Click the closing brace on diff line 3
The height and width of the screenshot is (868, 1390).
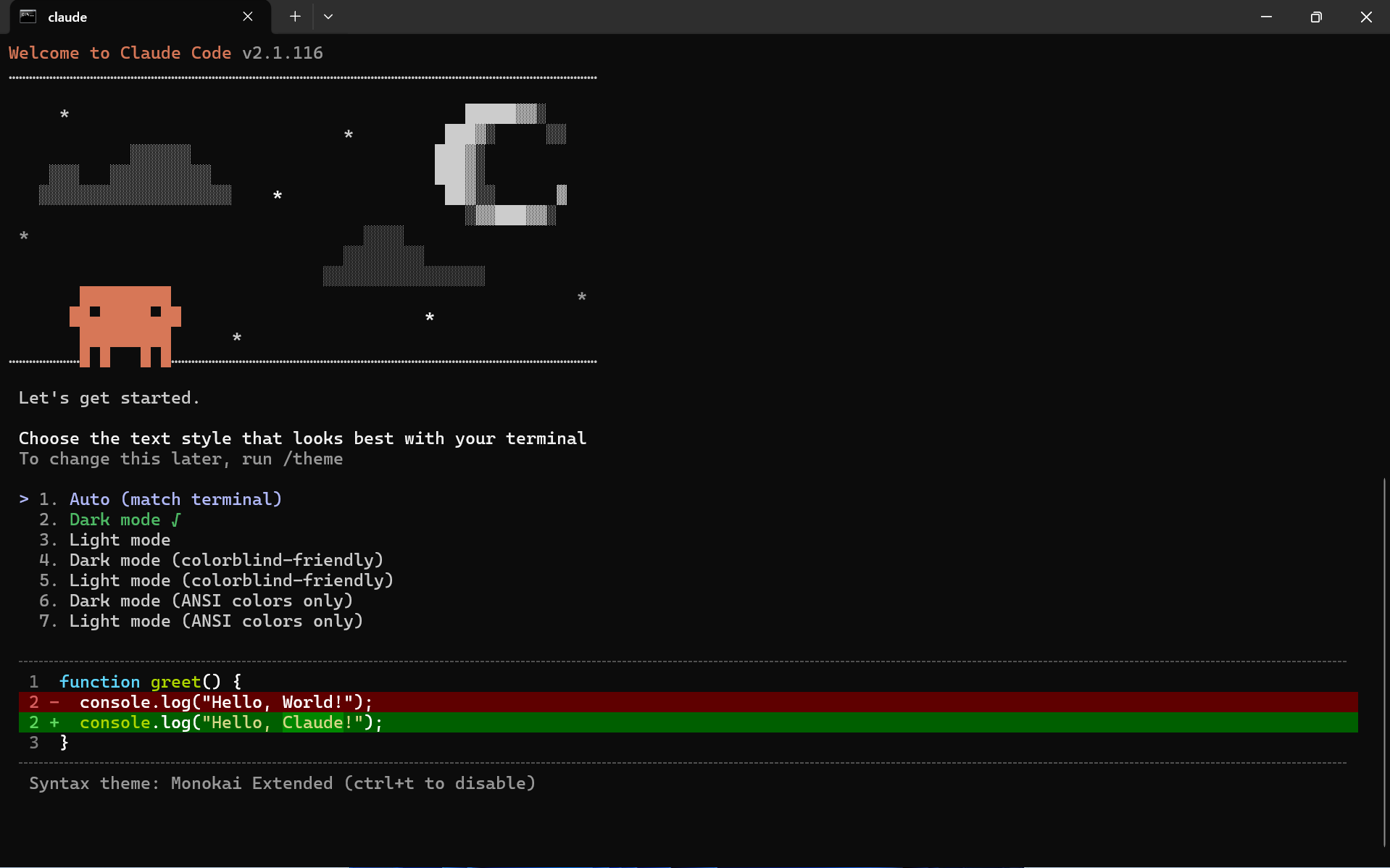[x=64, y=743]
